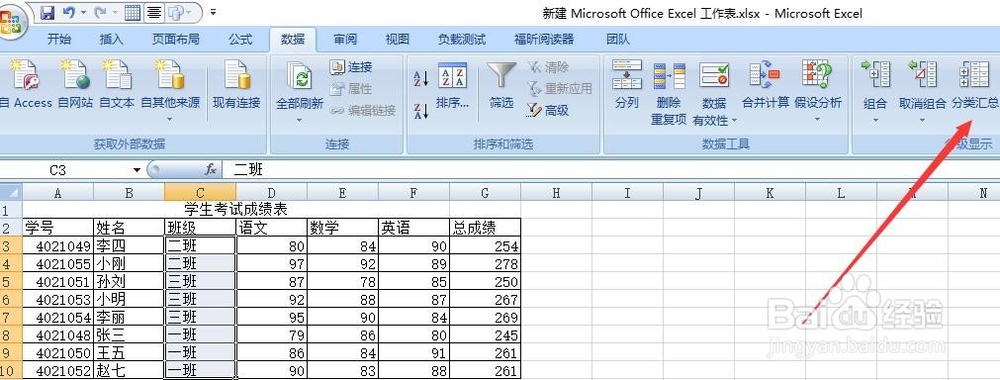Open 高级 advanced filter
Screen dimensions: 1000x380
(x=548, y=110)
